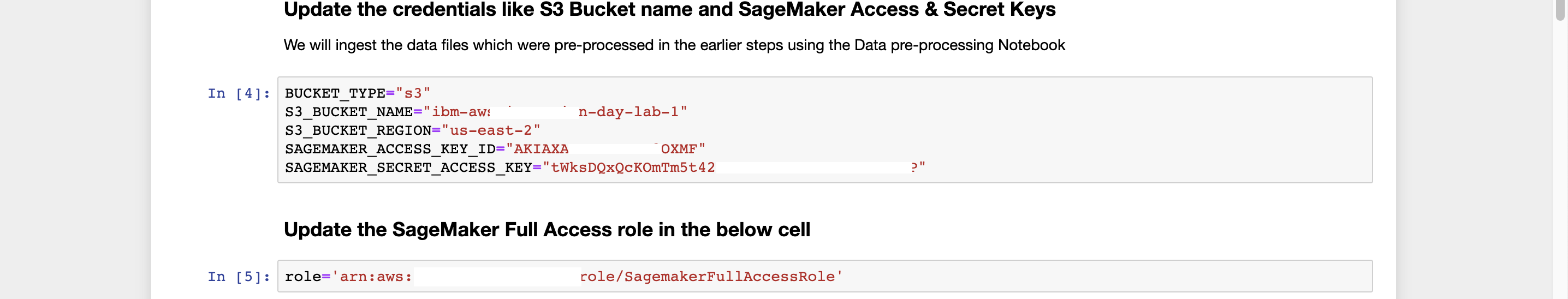The width and height of the screenshot is (1568, 299).
Task: Click the 'Update the SageMaker Full Access role' heading
Action: 547,230
